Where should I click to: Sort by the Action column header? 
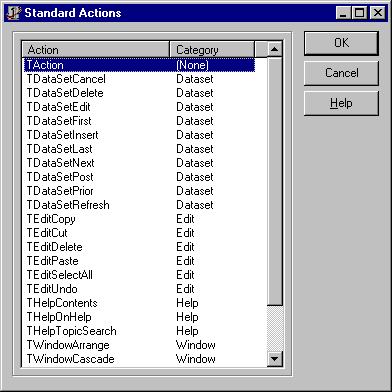click(x=96, y=50)
